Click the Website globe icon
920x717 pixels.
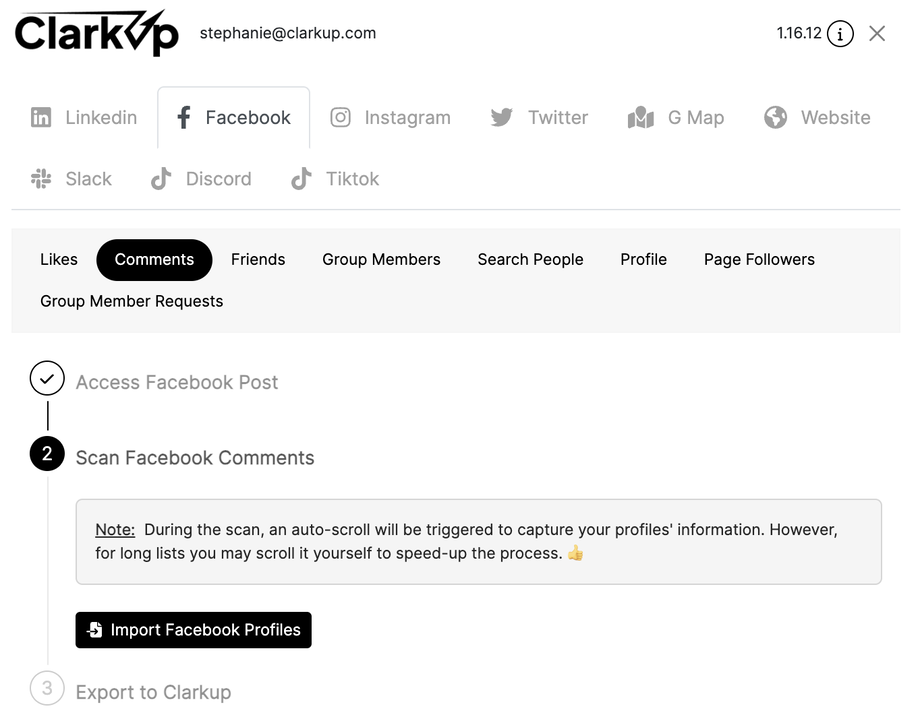775,118
